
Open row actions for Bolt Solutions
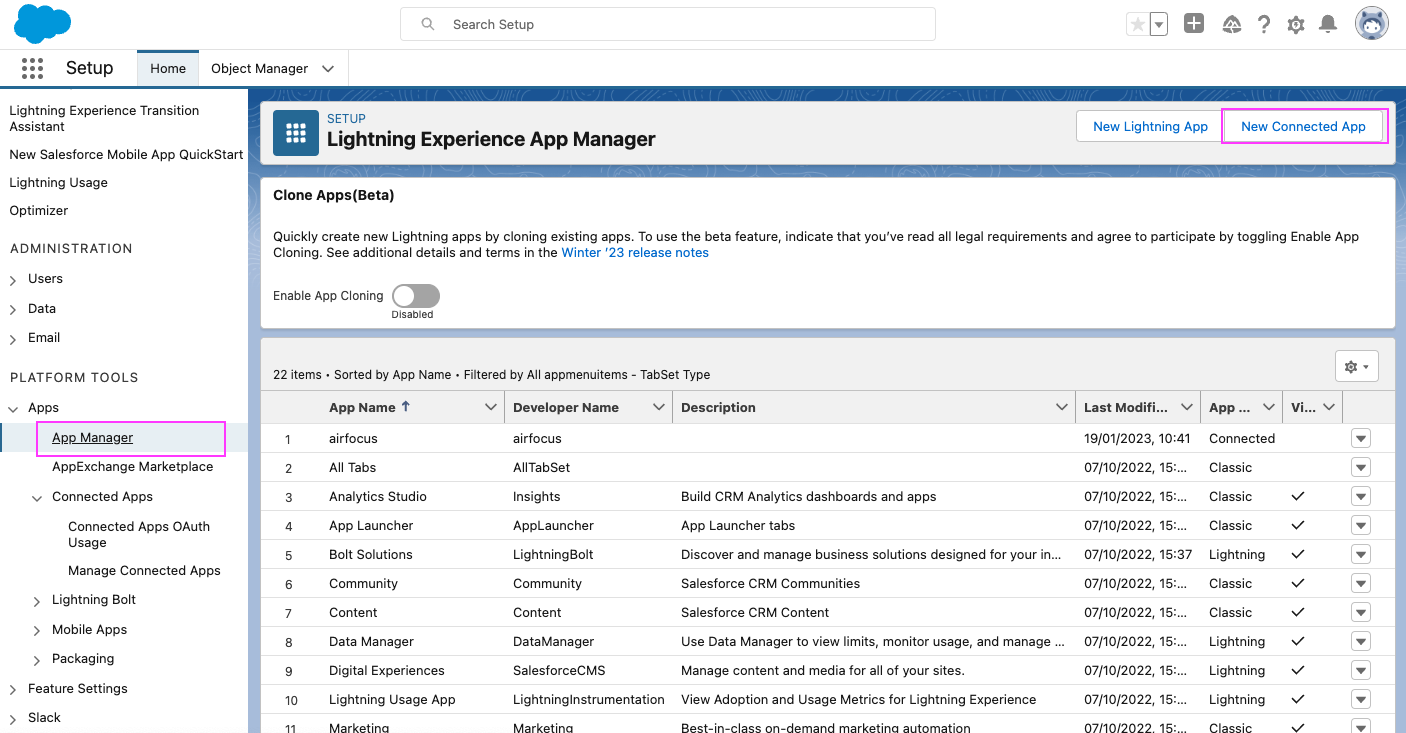click(x=1360, y=554)
